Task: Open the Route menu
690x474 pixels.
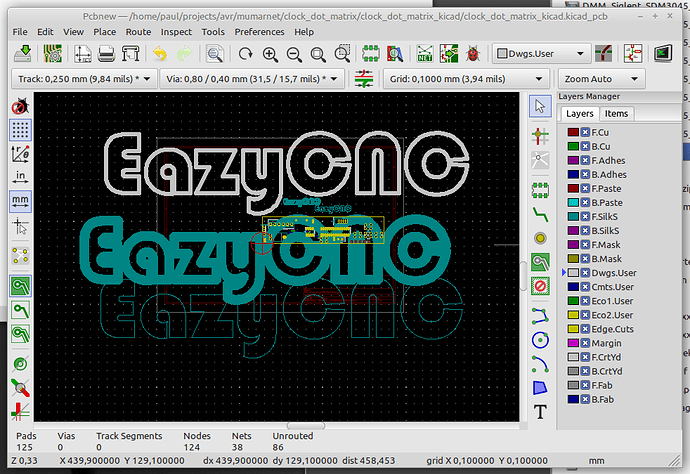Action: (138, 32)
